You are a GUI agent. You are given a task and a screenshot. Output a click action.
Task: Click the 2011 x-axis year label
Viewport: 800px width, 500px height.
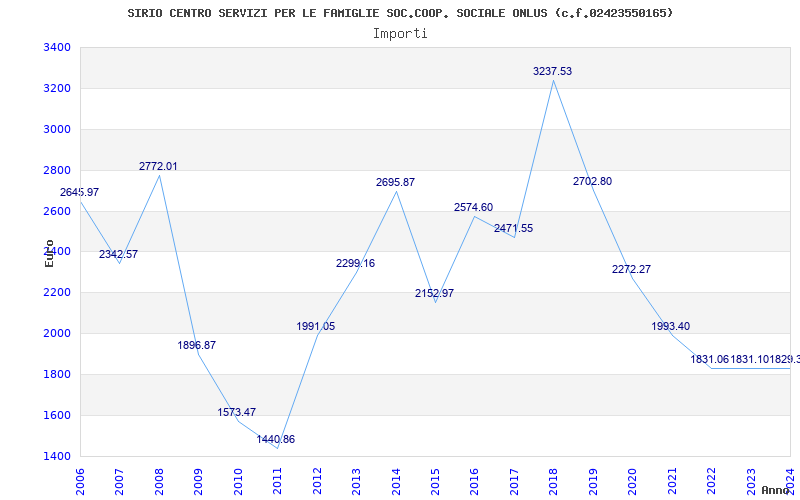click(277, 481)
